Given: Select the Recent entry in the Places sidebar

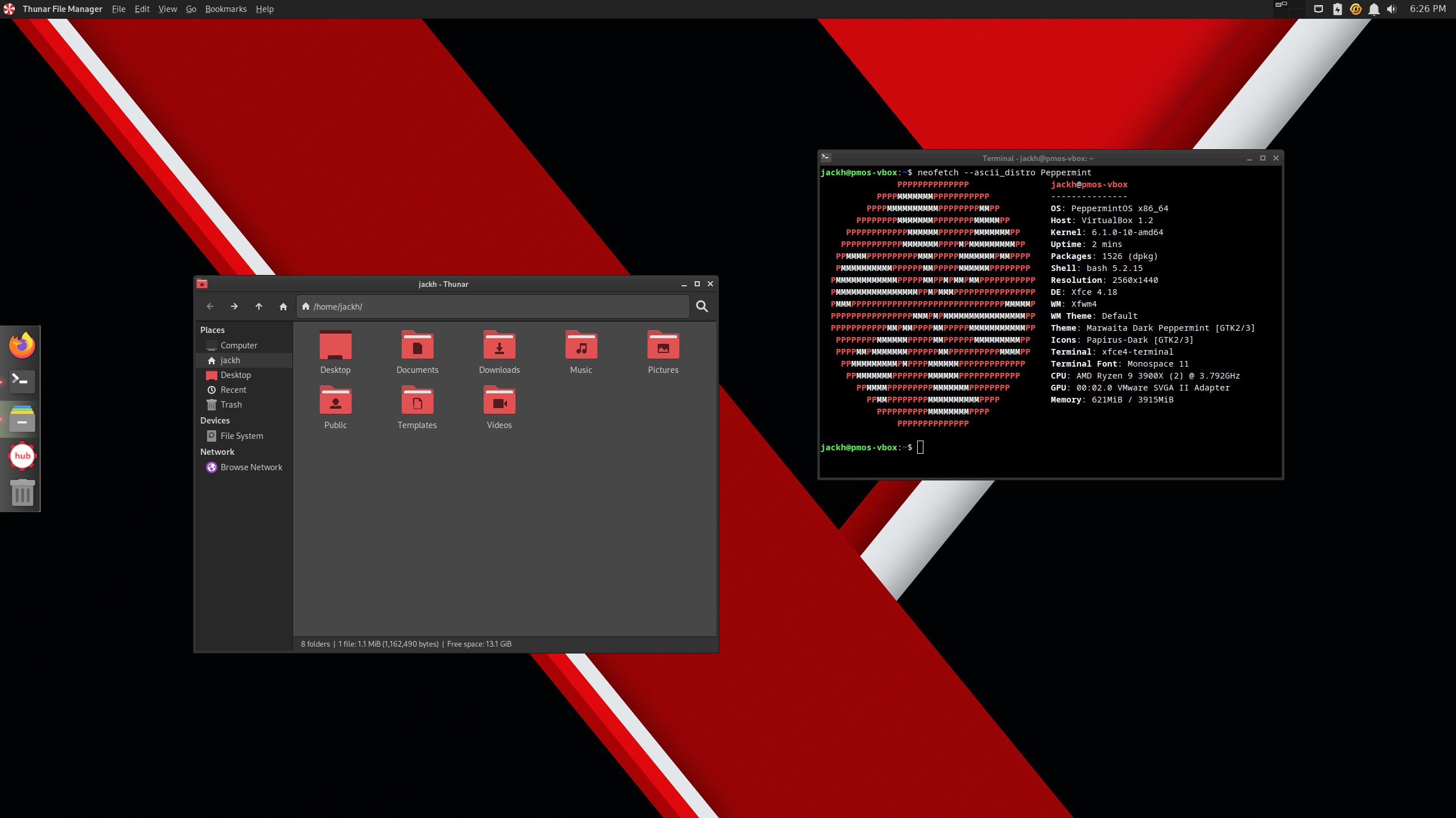Looking at the screenshot, I should click(x=233, y=389).
